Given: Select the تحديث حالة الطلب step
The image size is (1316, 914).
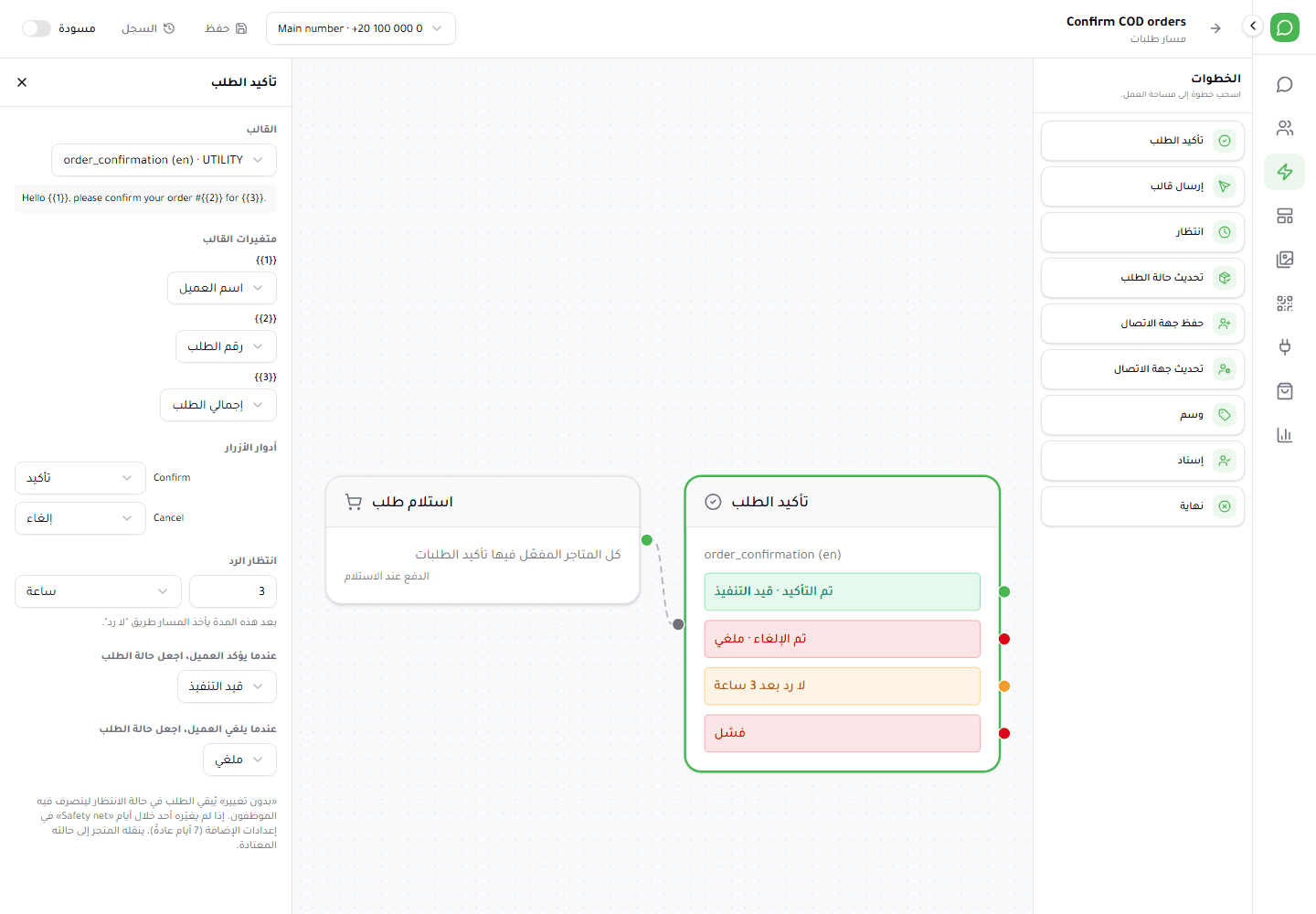Looking at the screenshot, I should (x=1142, y=278).
